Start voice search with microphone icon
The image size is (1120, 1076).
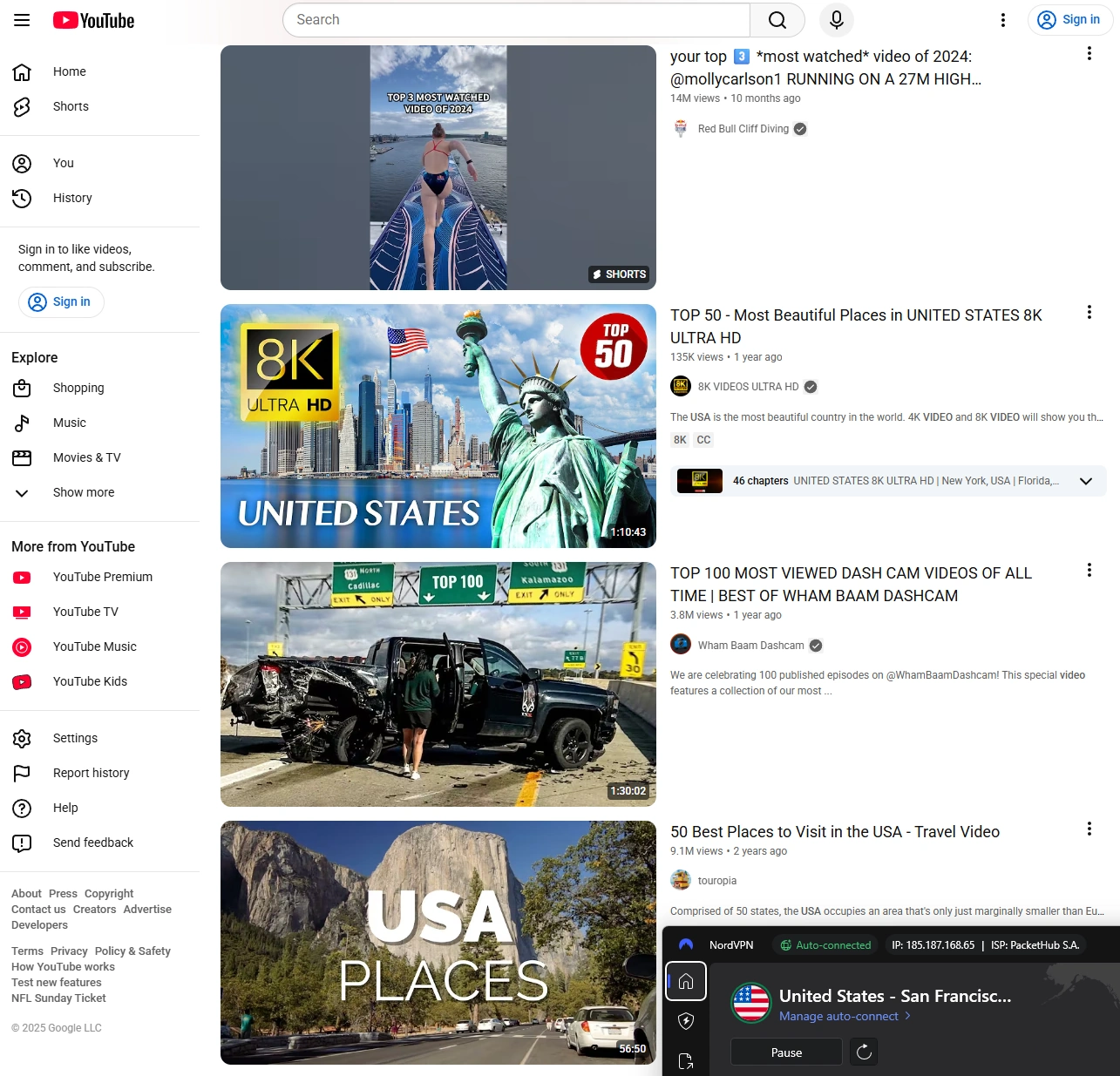coord(837,20)
